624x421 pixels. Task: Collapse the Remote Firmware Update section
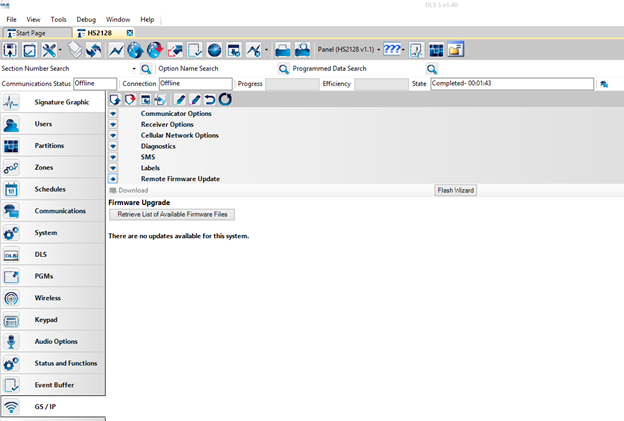click(113, 179)
